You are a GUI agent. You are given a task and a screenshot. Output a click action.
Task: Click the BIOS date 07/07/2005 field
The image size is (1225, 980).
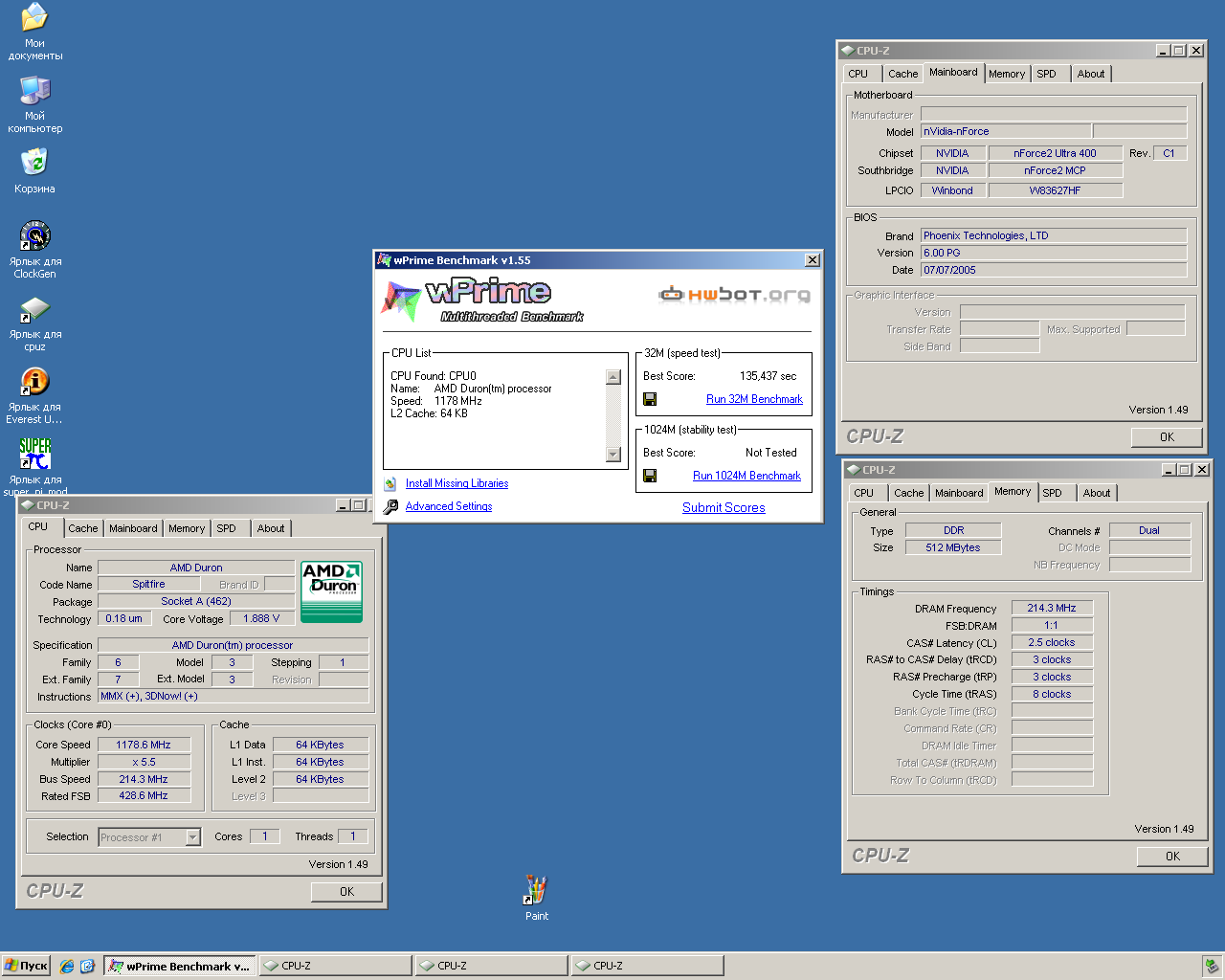pos(1054,271)
